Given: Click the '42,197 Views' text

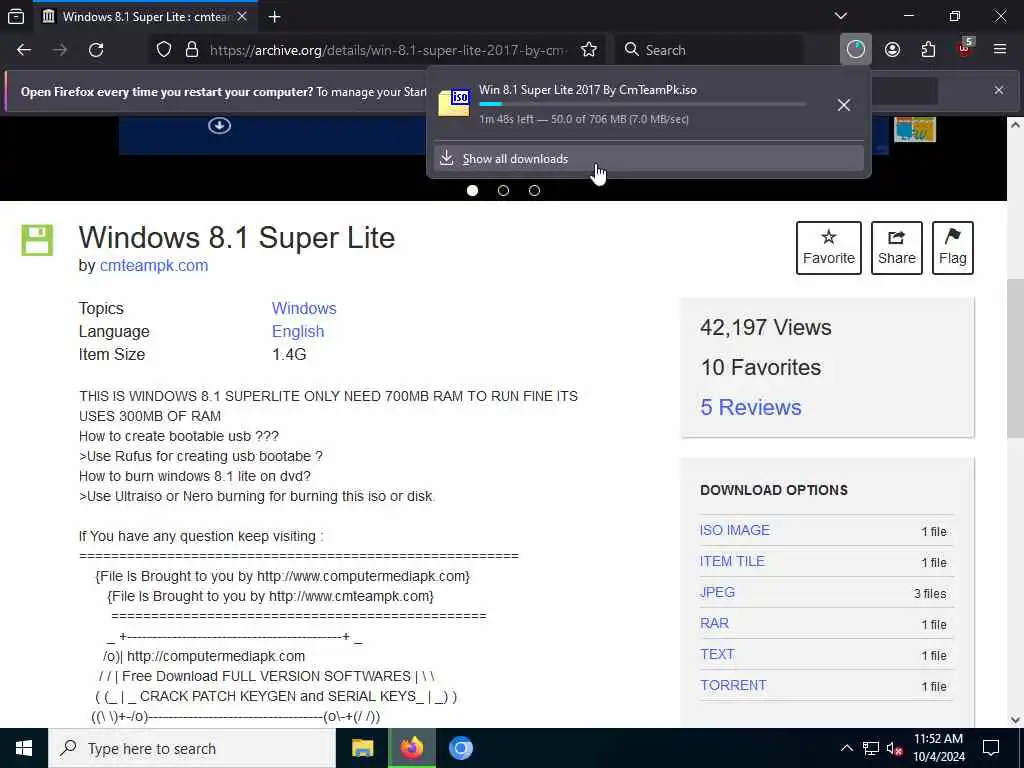Looking at the screenshot, I should [765, 327].
